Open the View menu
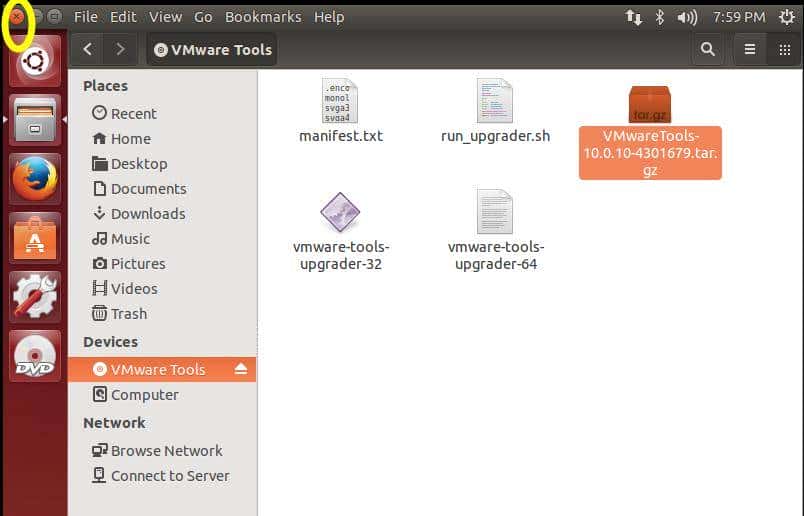 pyautogui.click(x=166, y=17)
